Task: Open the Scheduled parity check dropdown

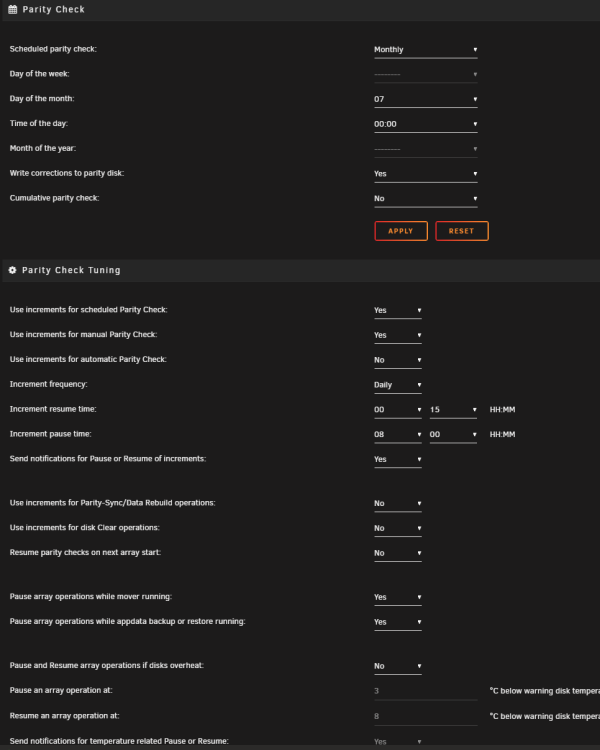Action: click(425, 50)
